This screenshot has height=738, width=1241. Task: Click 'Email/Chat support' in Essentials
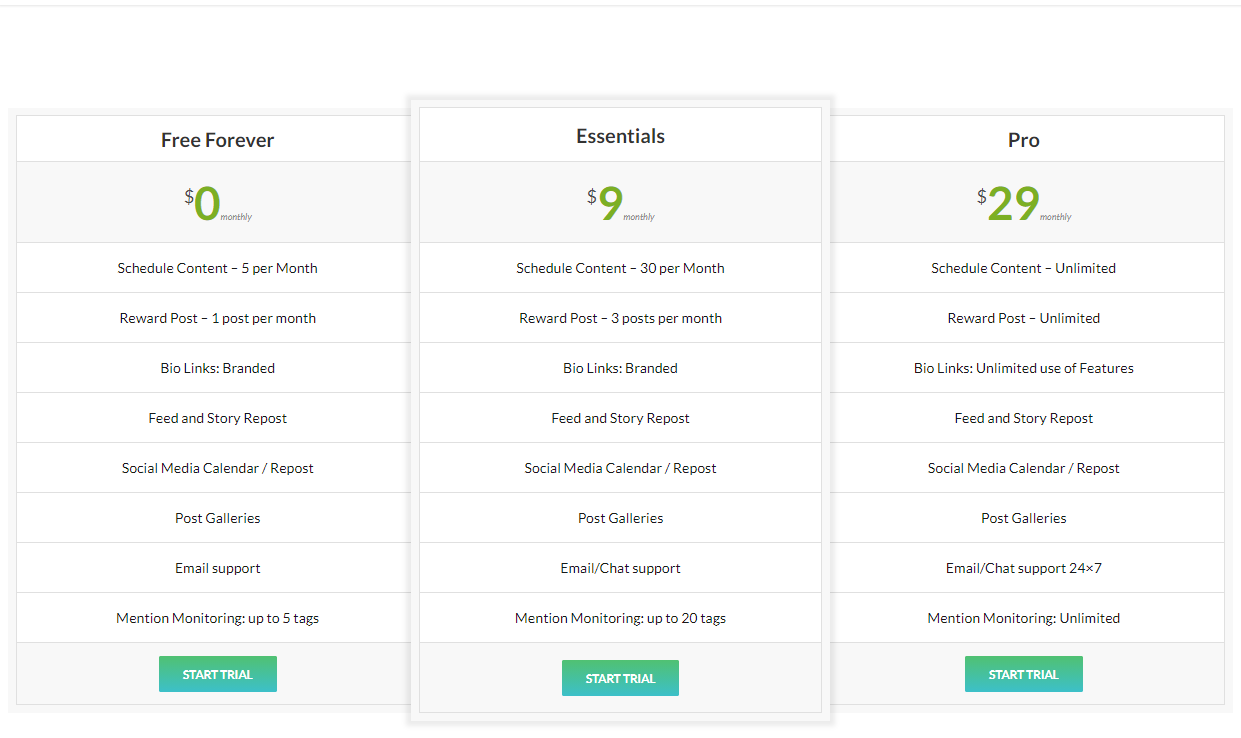pyautogui.click(x=620, y=568)
